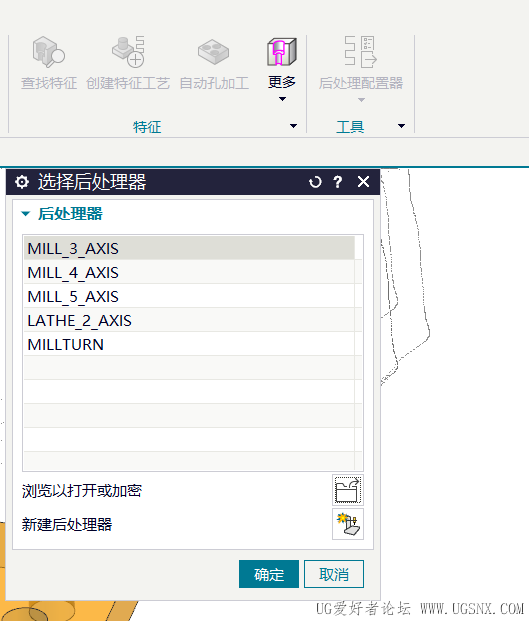529x621 pixels.
Task: Click the dialog settings gear icon
Action: pos(22,182)
